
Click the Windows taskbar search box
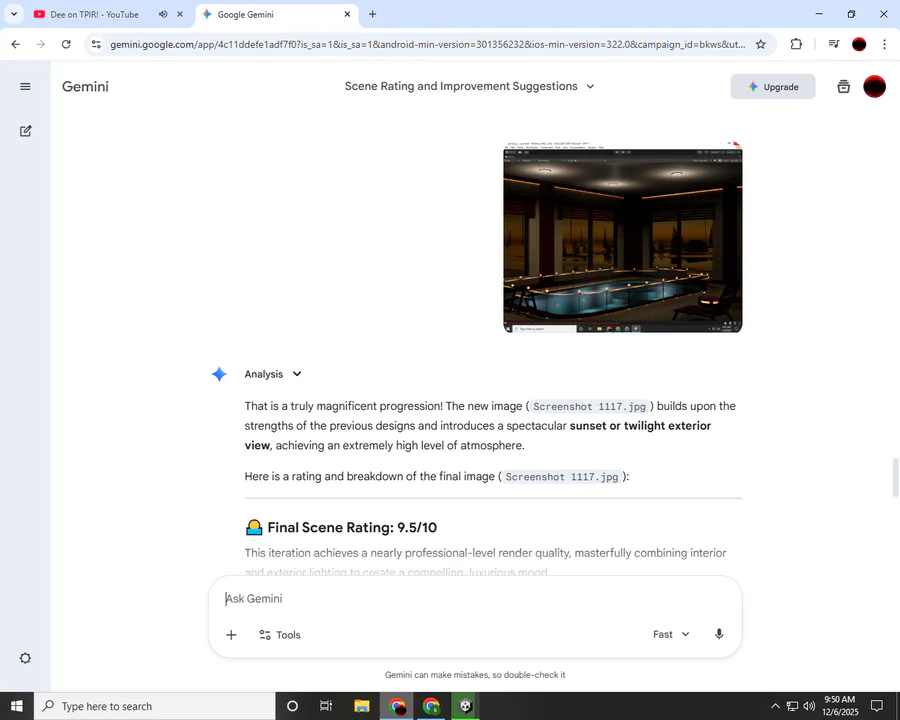pos(155,706)
